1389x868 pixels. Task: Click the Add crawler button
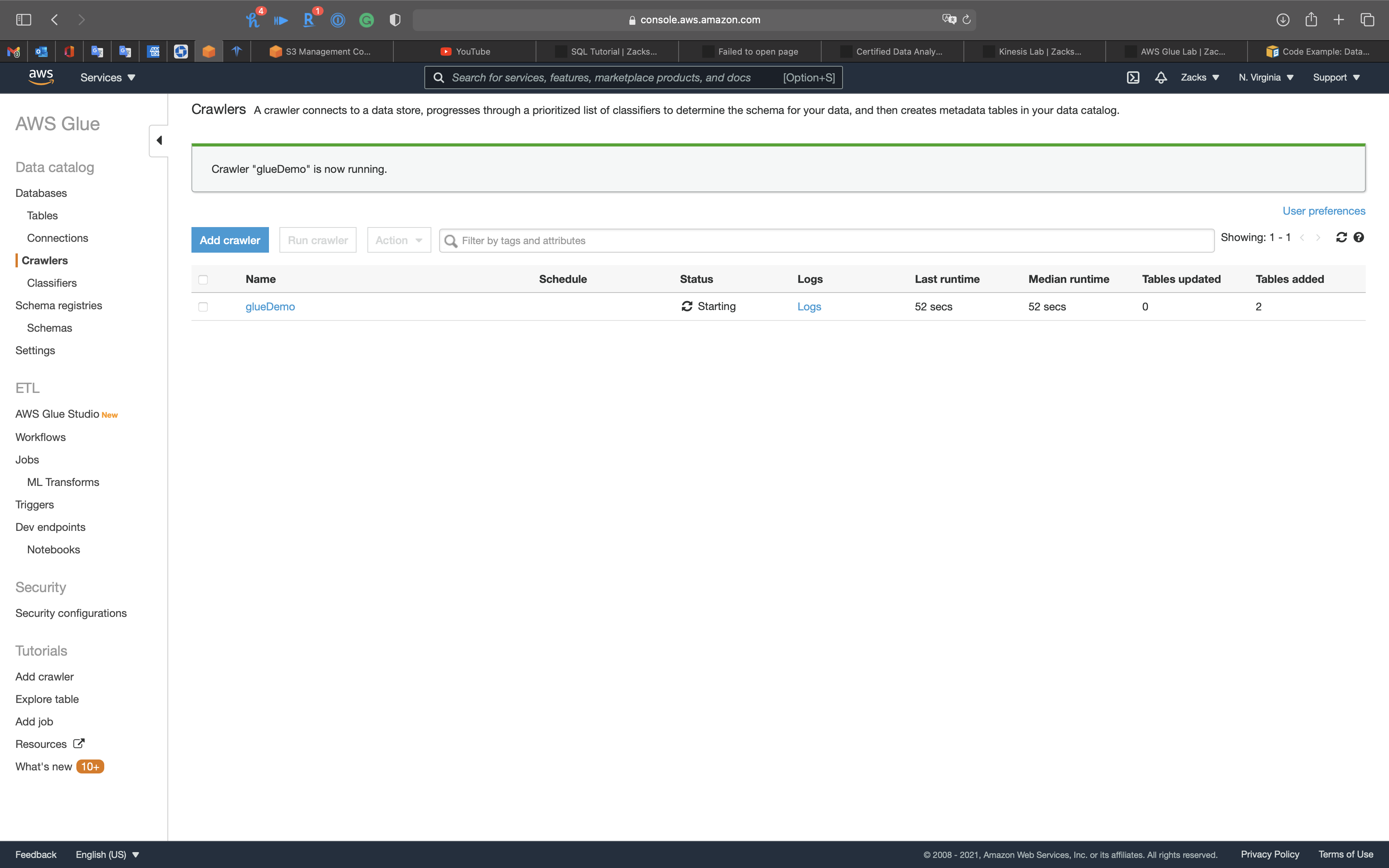(229, 241)
